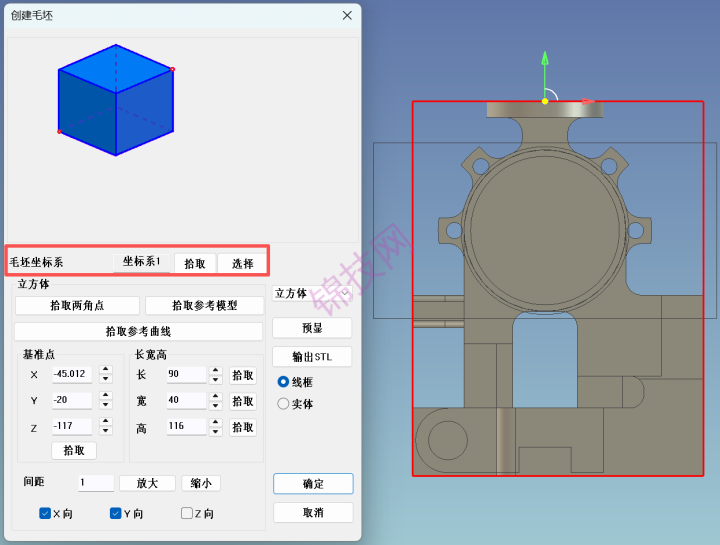The width and height of the screenshot is (720, 545).
Task: Click the 长 length field 90
Action: point(186,374)
